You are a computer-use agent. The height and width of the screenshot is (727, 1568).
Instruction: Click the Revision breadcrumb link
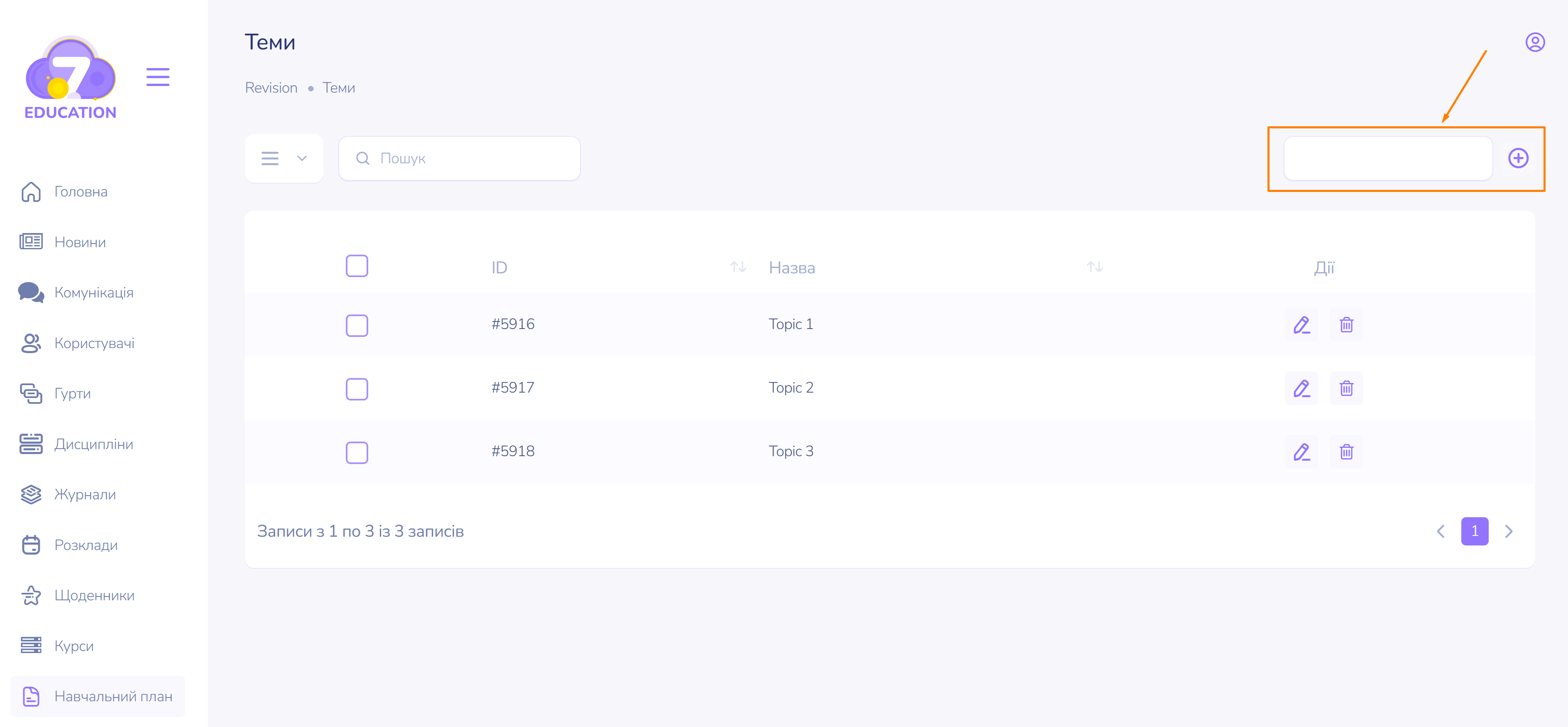point(271,88)
